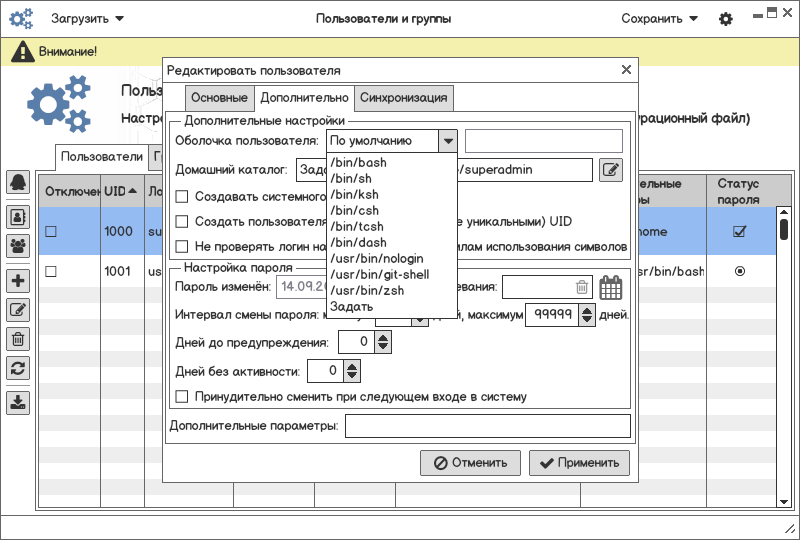Expand the Загрузить menu
Image resolution: width=800 pixels, height=540 pixels.
tap(88, 19)
